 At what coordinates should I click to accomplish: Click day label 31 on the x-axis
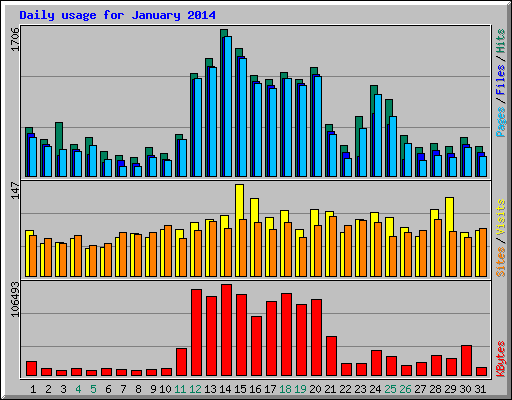480,389
